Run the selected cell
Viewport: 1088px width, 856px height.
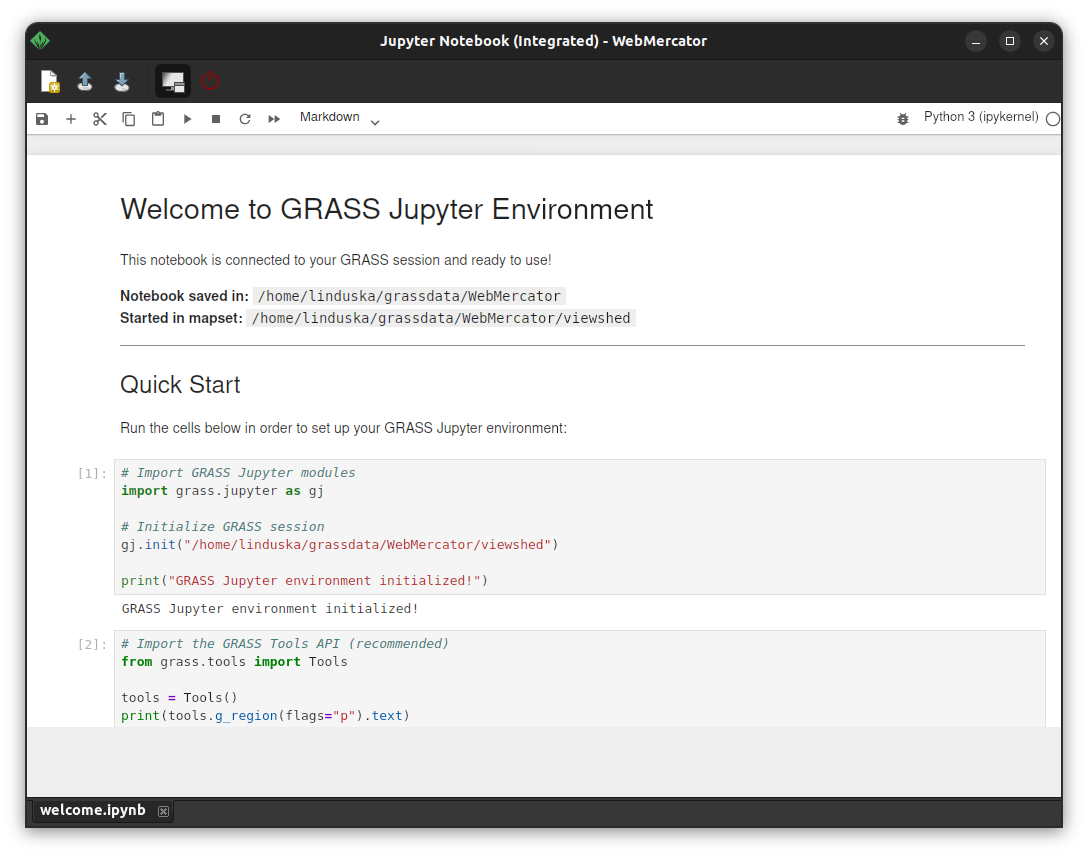[187, 119]
